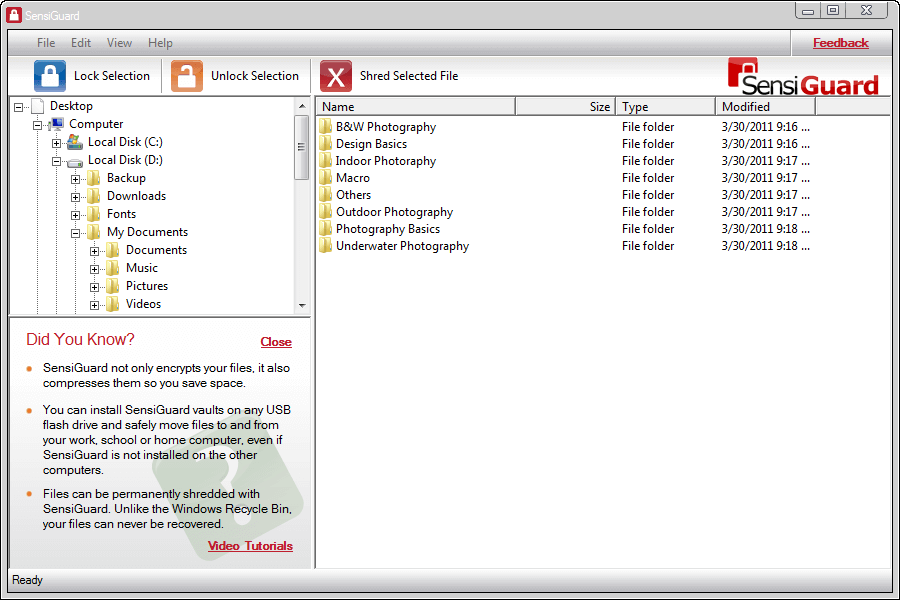The height and width of the screenshot is (600, 900).
Task: Expand the Downloads folder in the tree
Action: point(78,196)
